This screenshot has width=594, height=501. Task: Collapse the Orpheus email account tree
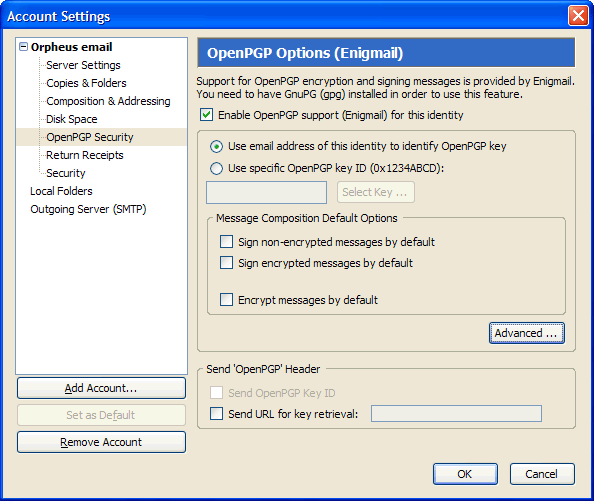coord(23,47)
